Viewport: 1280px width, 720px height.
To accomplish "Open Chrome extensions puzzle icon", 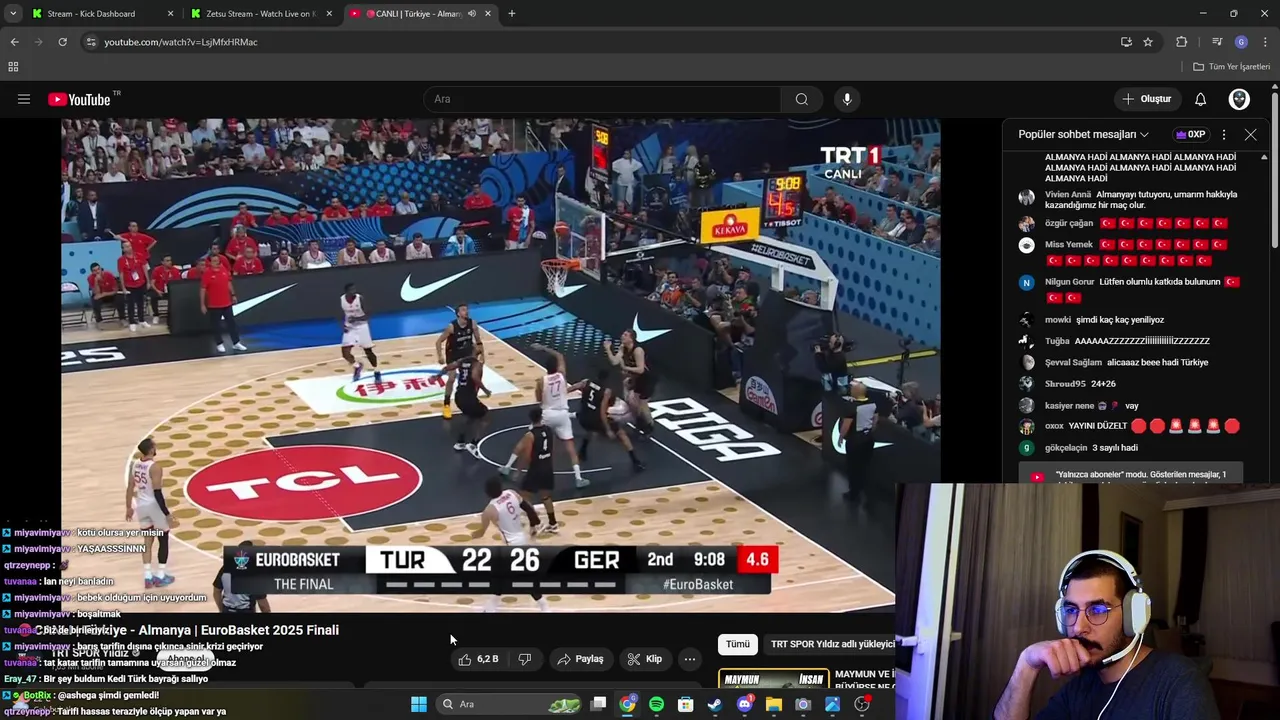I will pos(1181,42).
